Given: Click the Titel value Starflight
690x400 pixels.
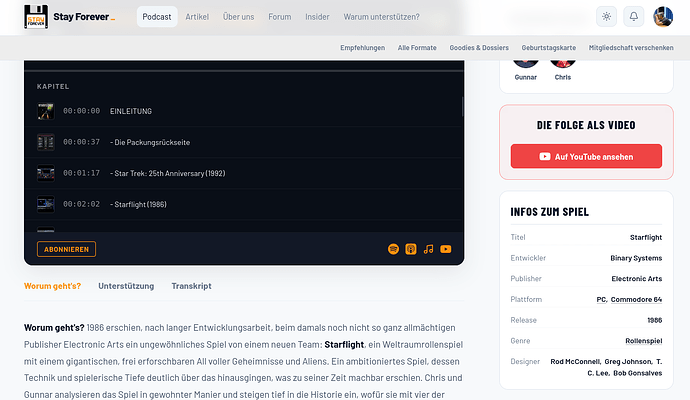Looking at the screenshot, I should pos(646,238).
